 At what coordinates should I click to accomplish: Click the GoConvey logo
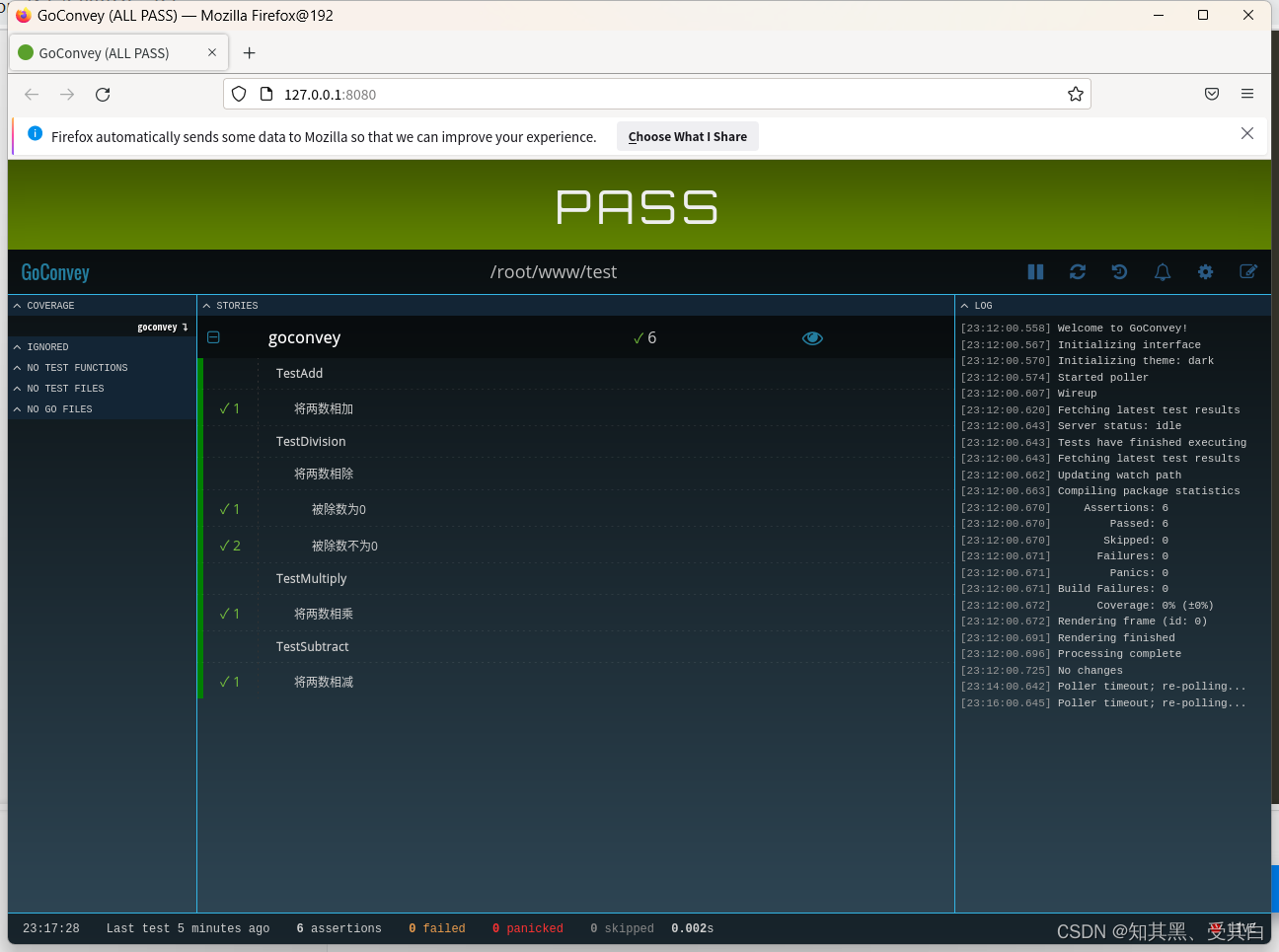pyautogui.click(x=55, y=272)
